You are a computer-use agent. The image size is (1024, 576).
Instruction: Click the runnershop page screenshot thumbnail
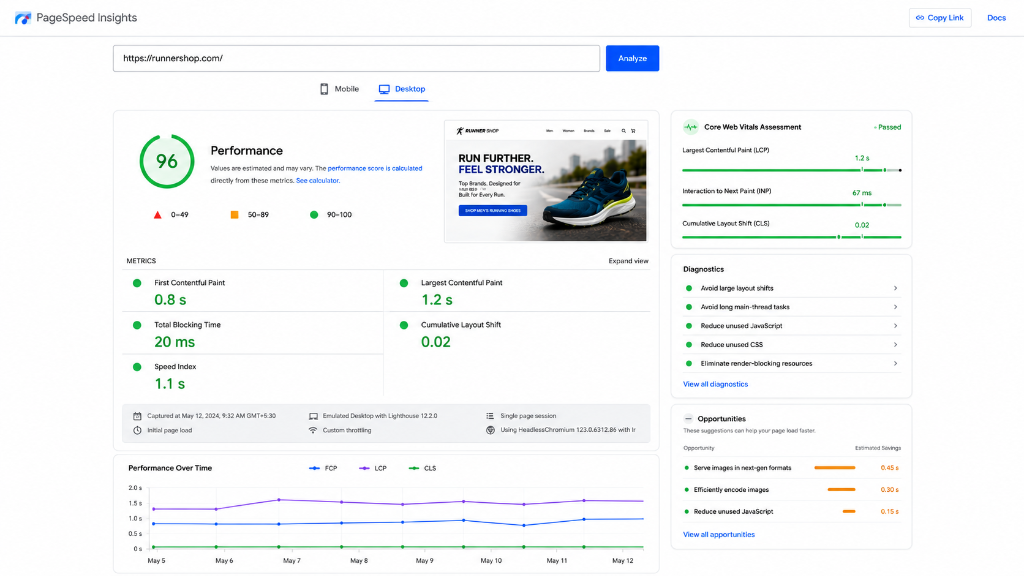pos(546,181)
